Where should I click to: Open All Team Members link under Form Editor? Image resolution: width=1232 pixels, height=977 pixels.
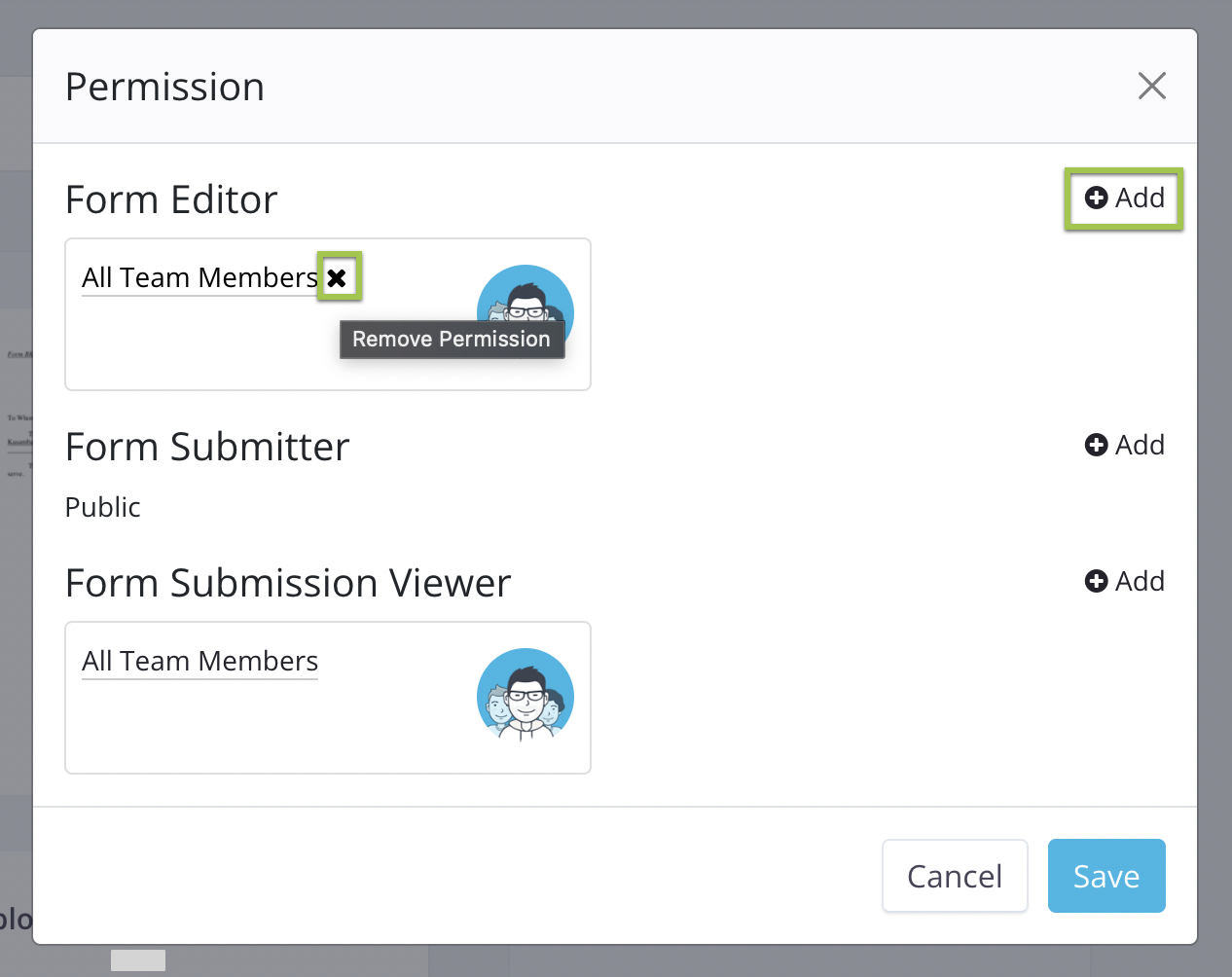(199, 278)
